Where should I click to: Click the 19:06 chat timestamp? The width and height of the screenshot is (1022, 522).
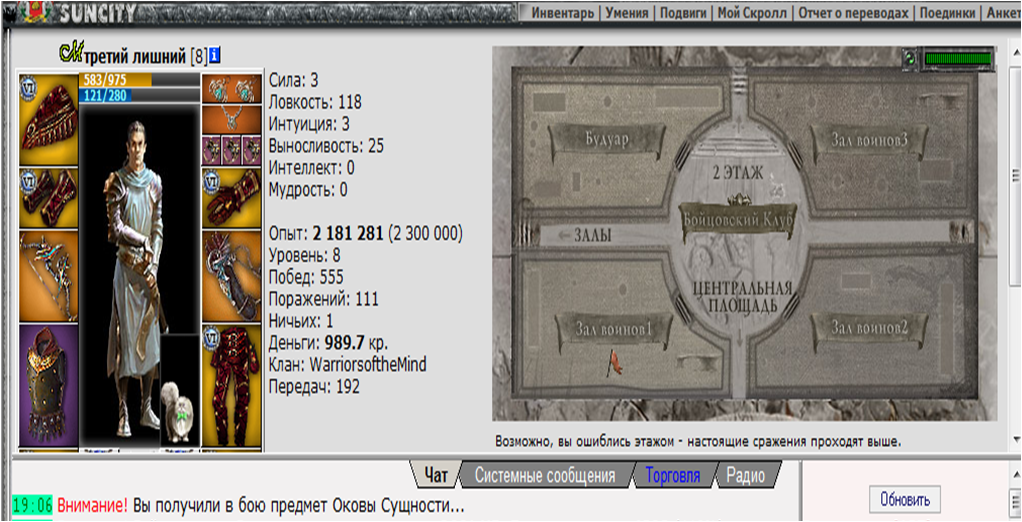(33, 506)
